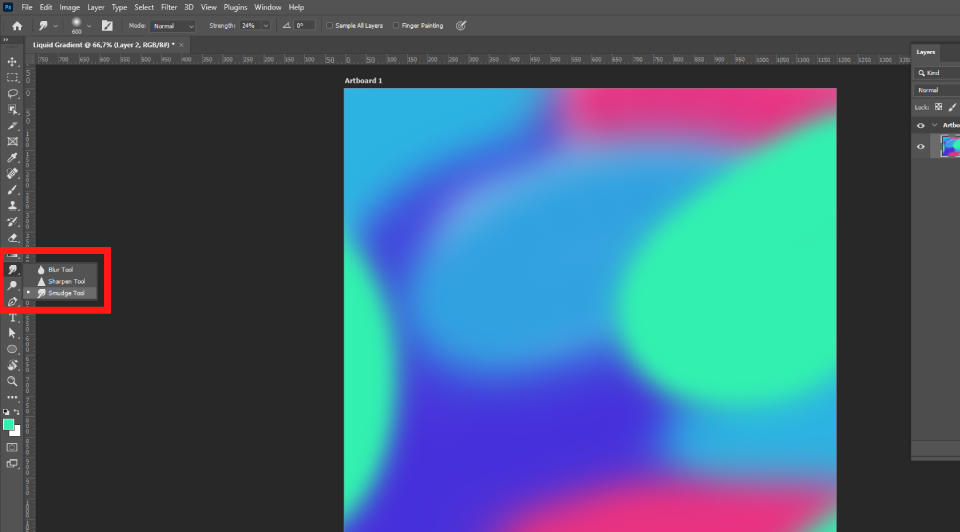This screenshot has width=960, height=532.
Task: Select the Hand tool
Action: pyautogui.click(x=12, y=365)
